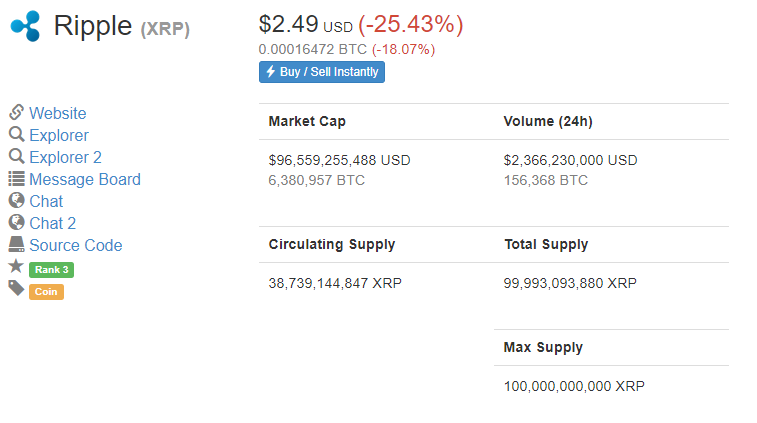Open the Chat 2 link
The width and height of the screenshot is (757, 423).
[x=53, y=223]
